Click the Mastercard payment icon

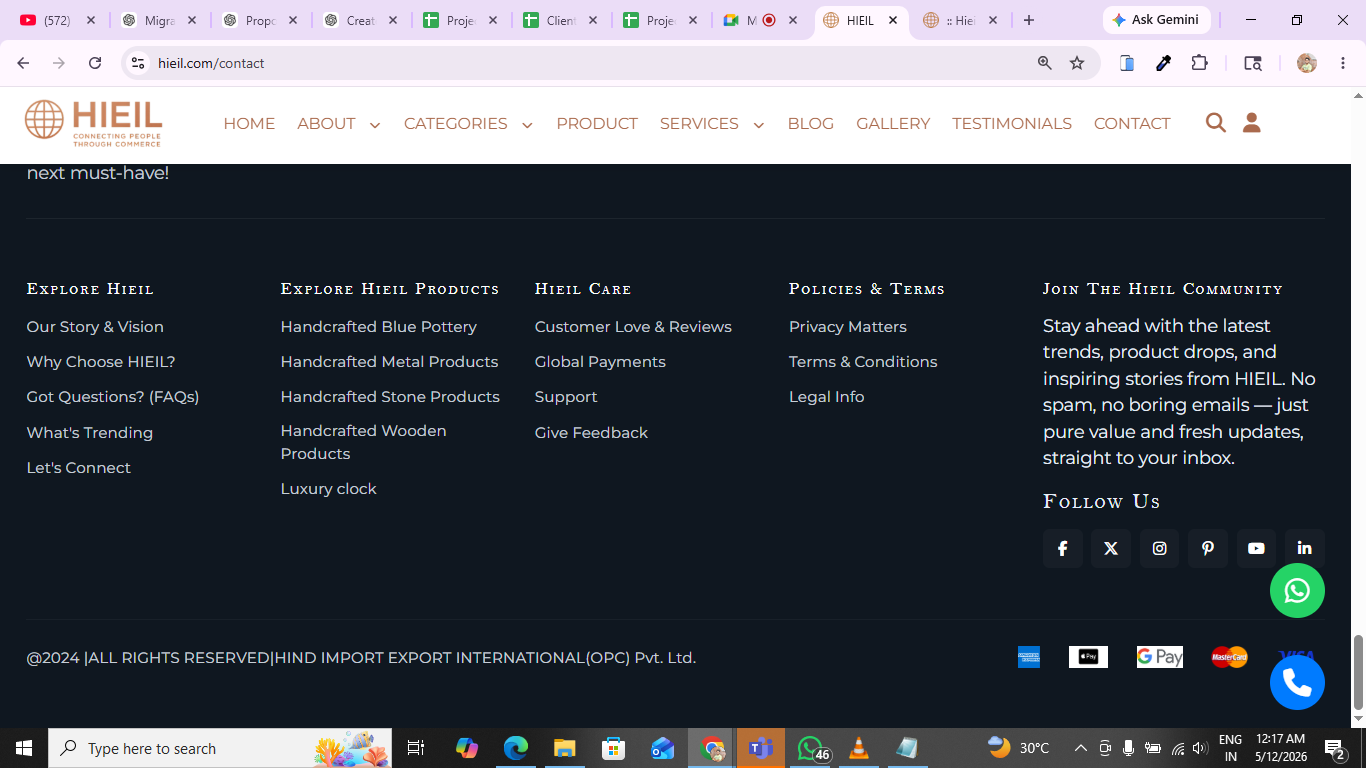click(1229, 657)
